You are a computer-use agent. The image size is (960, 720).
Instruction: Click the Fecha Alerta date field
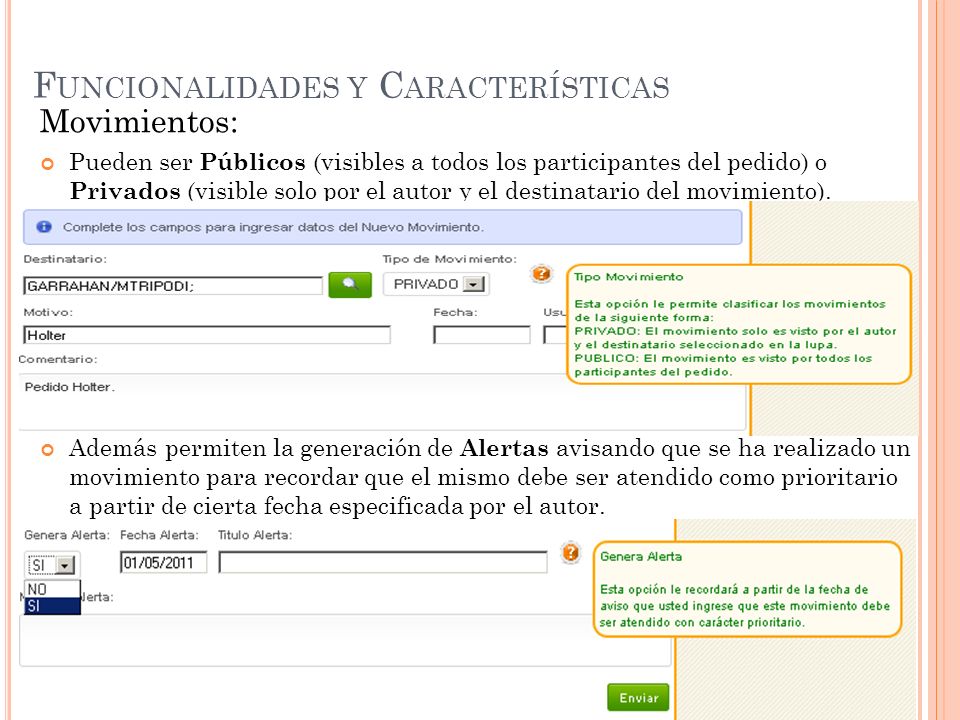(163, 562)
